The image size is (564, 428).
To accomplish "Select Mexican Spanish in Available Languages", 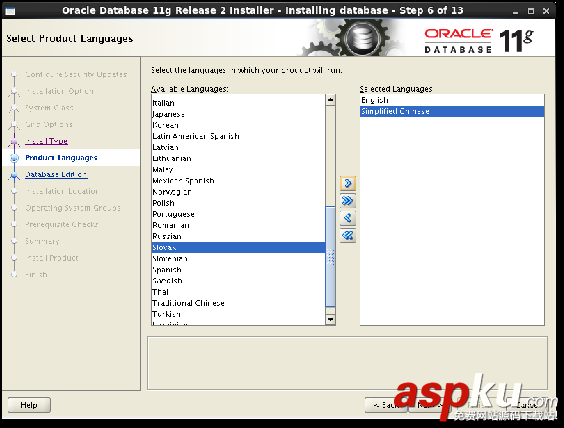I will pyautogui.click(x=238, y=181).
